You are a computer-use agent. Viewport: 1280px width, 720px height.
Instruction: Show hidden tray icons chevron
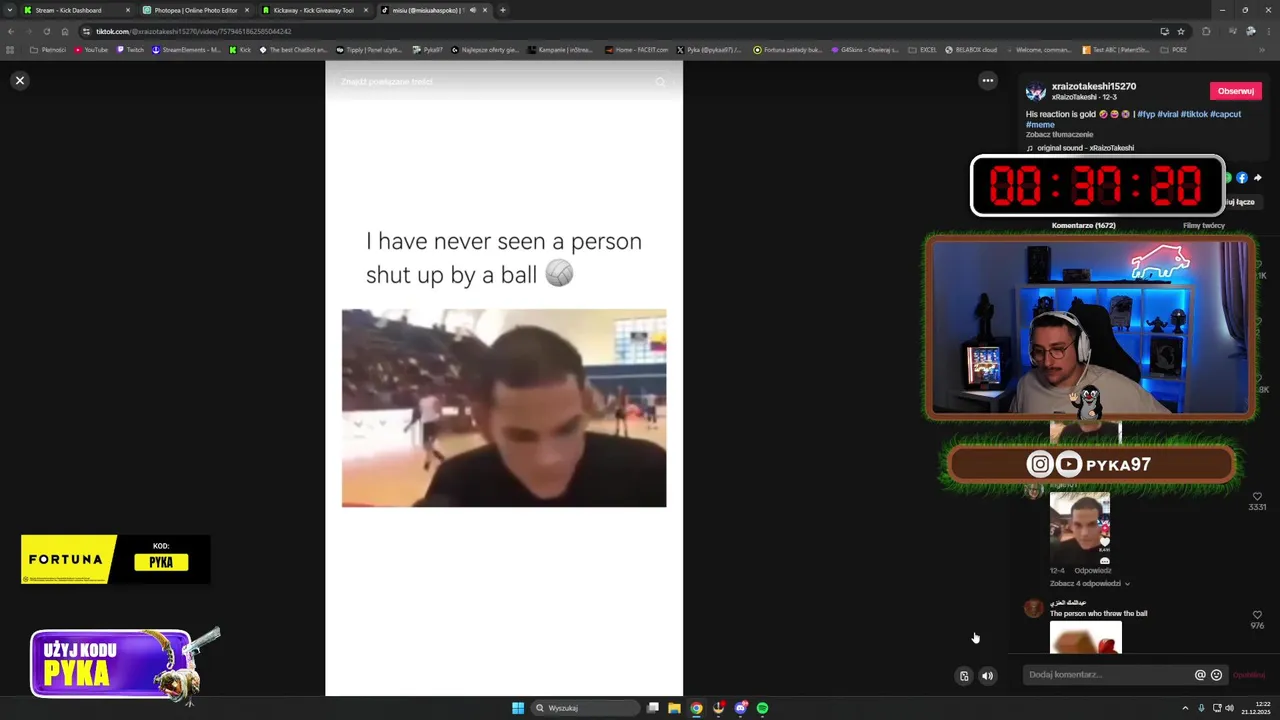(x=1187, y=708)
